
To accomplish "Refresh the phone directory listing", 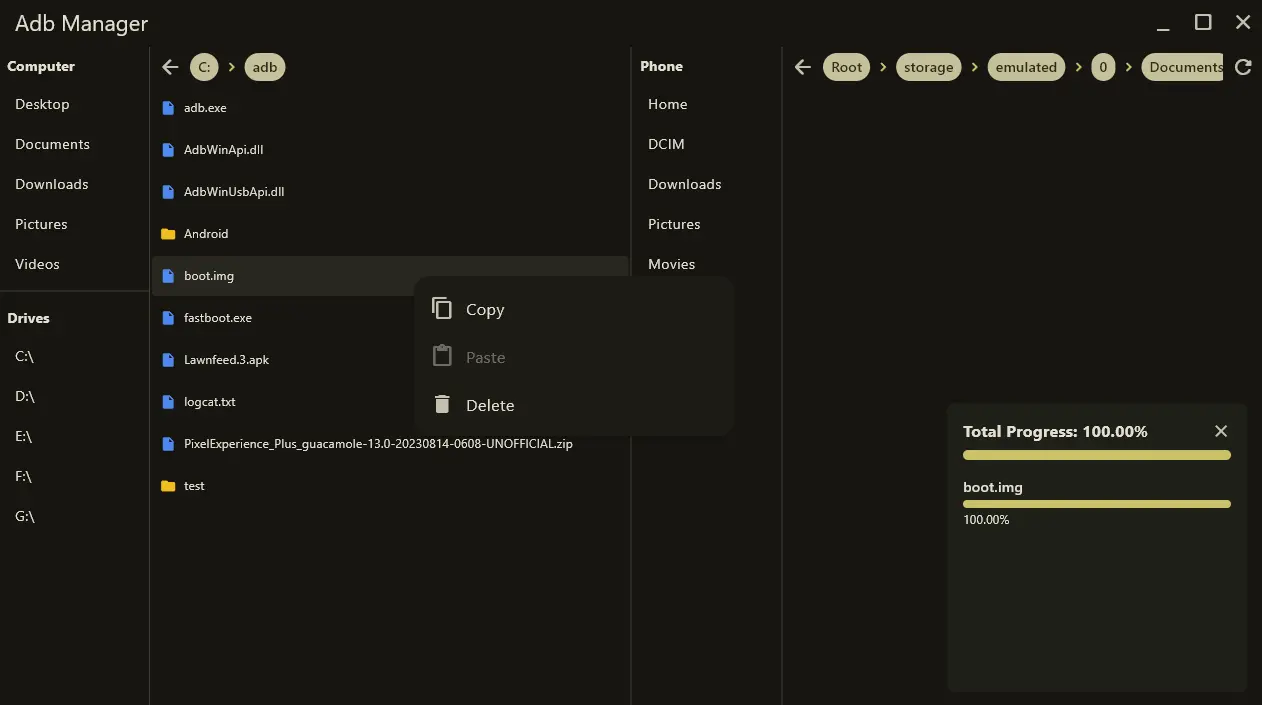I will pos(1243,67).
